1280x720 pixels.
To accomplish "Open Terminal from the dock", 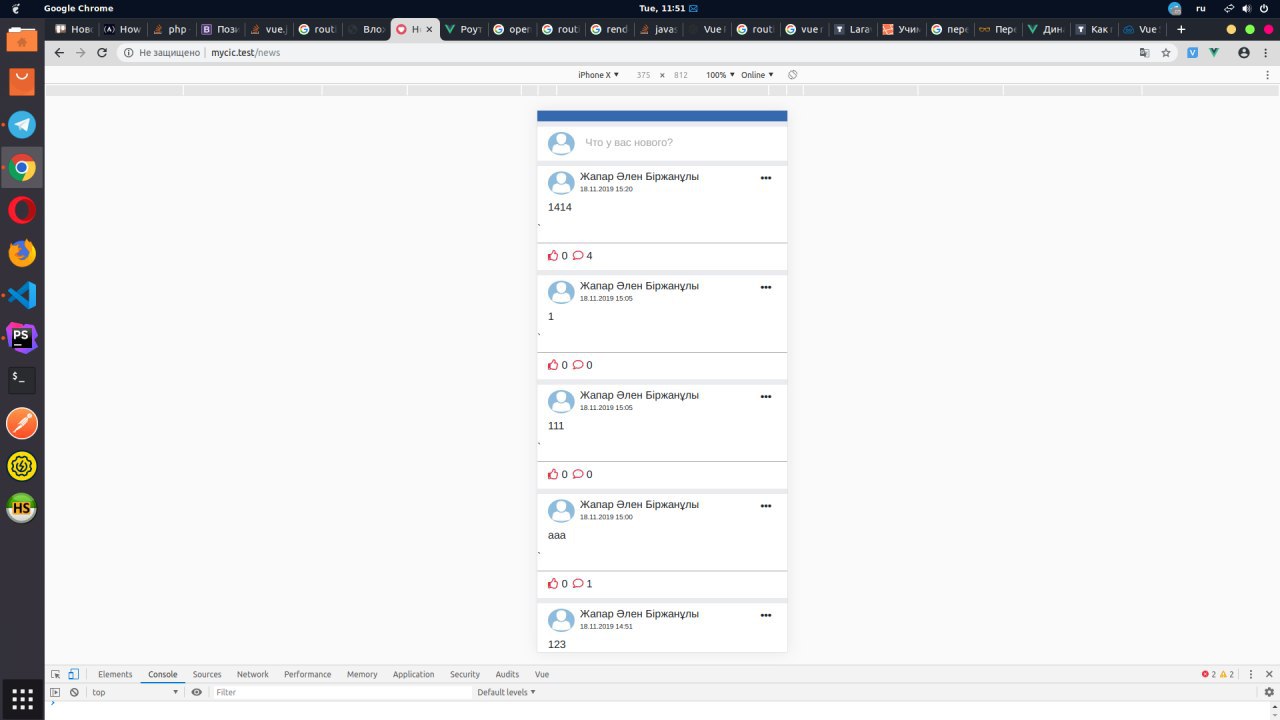I will click(22, 380).
